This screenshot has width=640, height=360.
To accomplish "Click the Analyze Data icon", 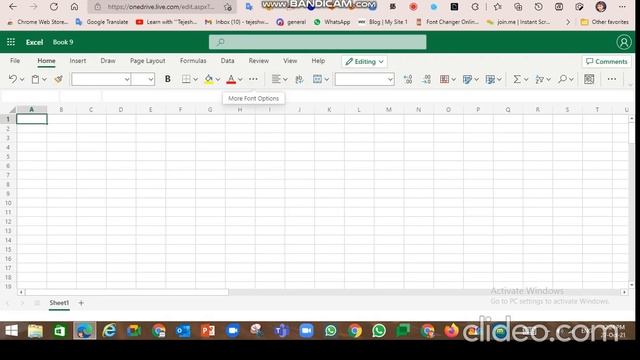I will coord(589,79).
